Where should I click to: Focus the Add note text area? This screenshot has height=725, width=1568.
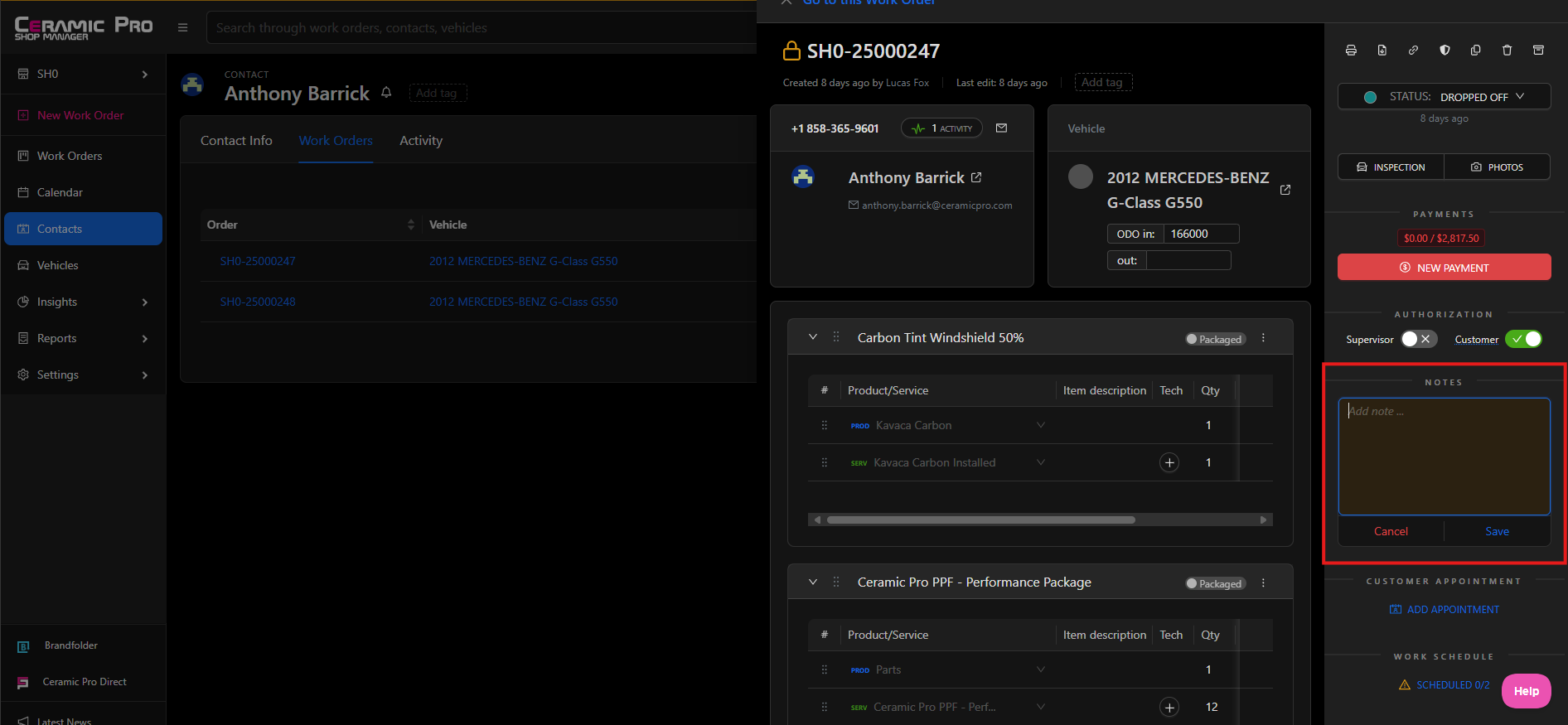1444,457
